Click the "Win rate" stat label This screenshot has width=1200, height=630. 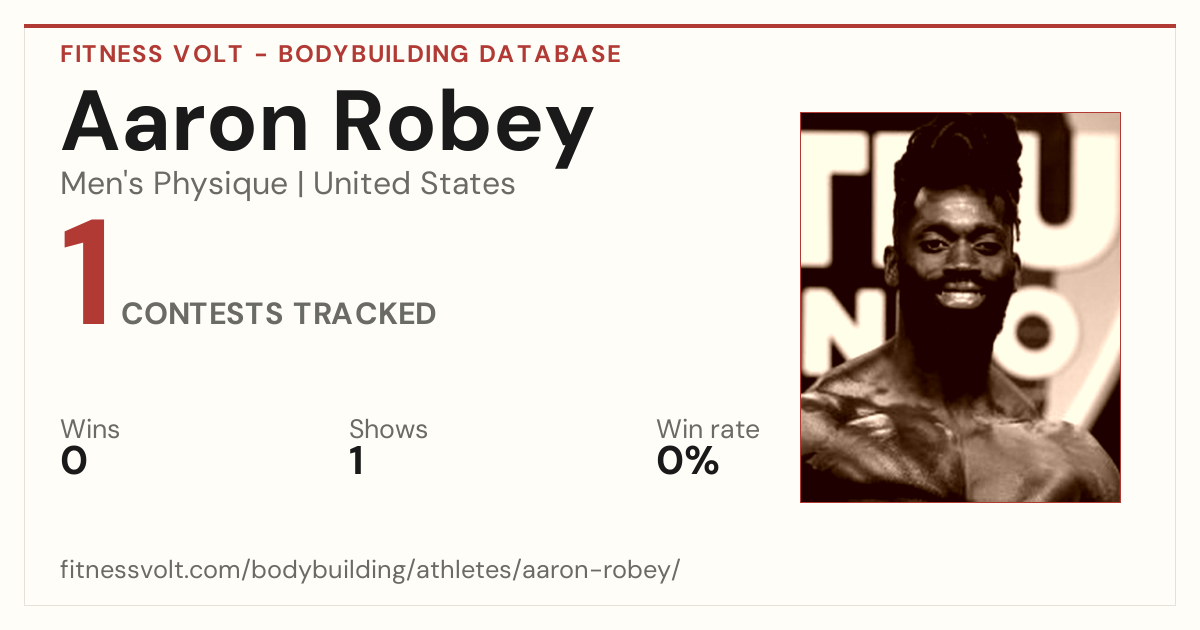708,430
